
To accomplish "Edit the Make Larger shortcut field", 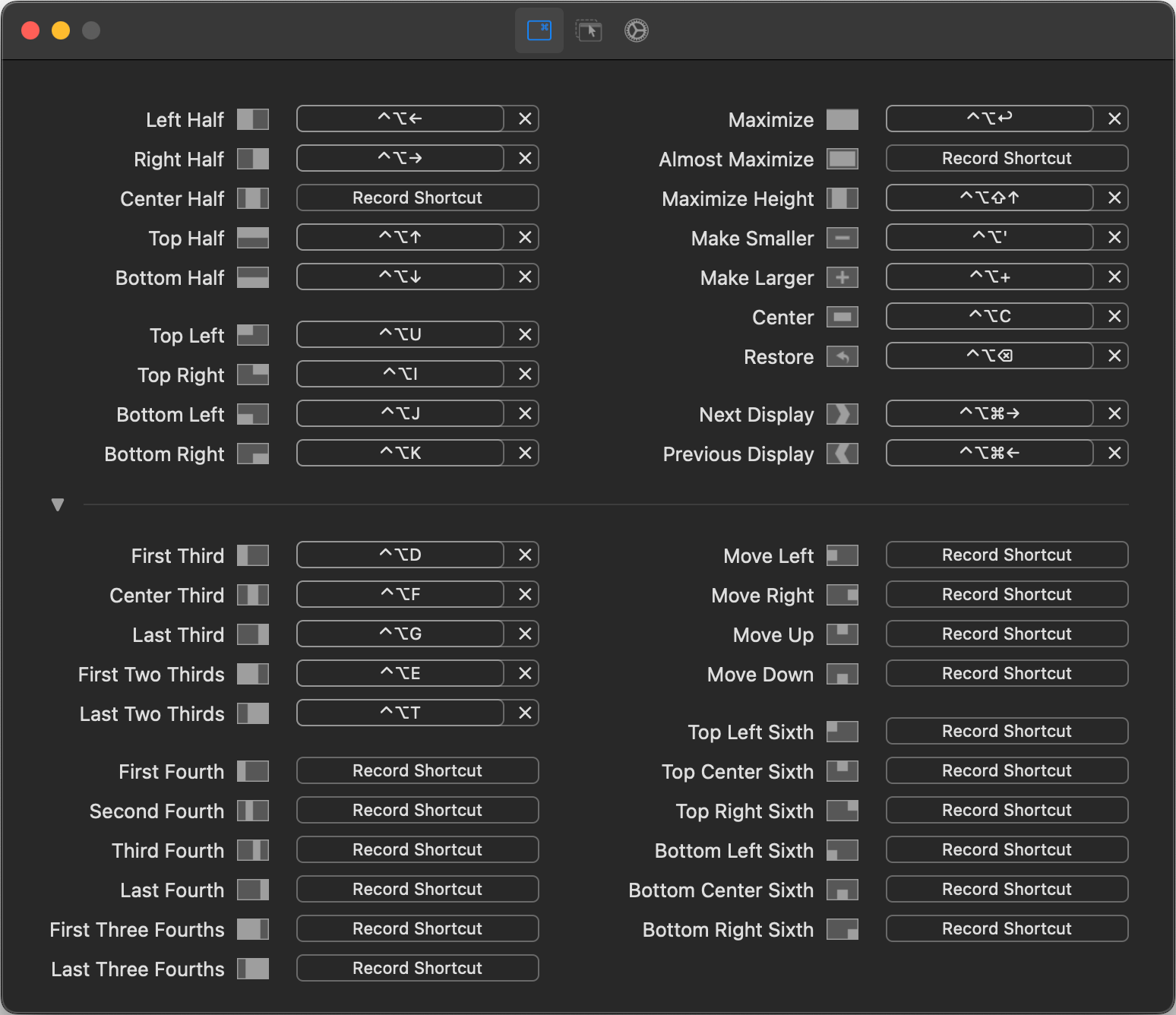I will pos(990,277).
